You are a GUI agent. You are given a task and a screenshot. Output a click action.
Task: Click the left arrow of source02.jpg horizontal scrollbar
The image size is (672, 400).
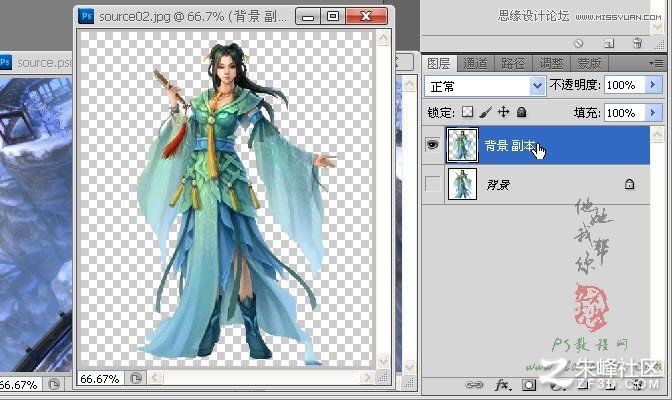point(155,378)
